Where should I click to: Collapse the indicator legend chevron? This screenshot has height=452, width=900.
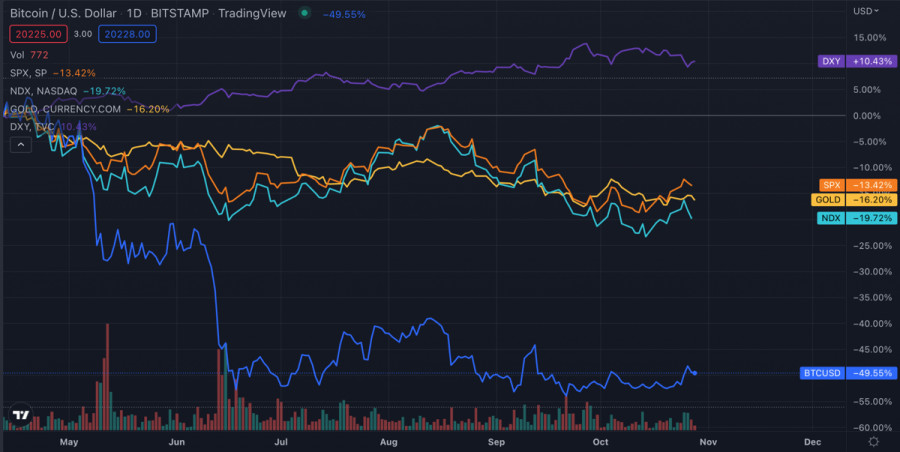pyautogui.click(x=21, y=145)
